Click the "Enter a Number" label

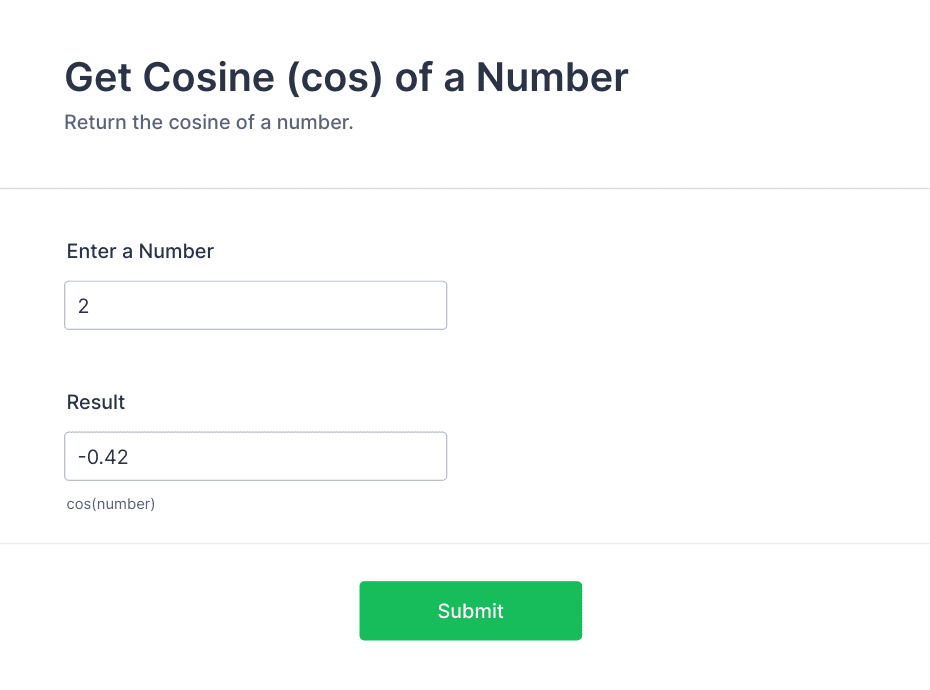point(140,251)
